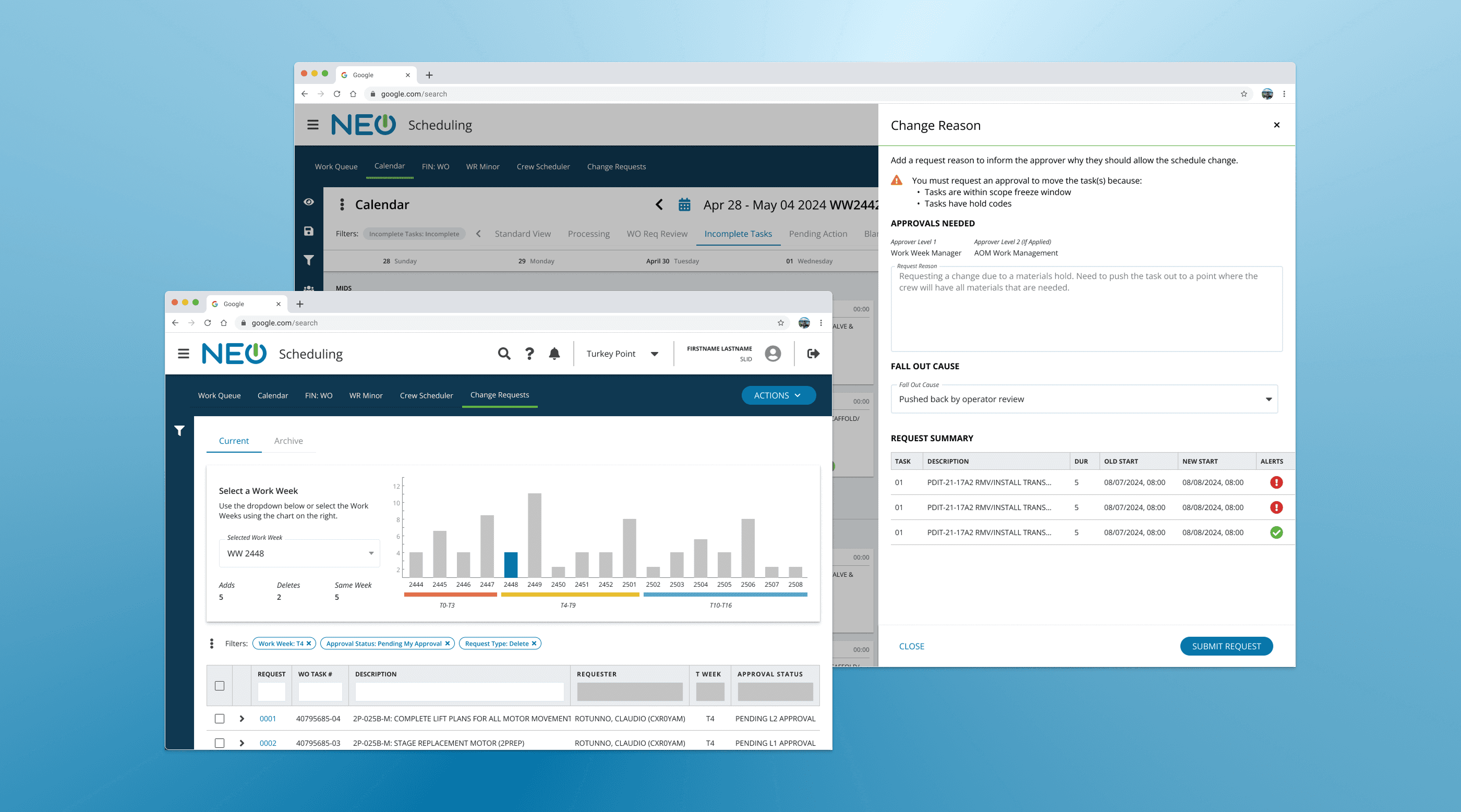The image size is (1461, 812).
Task: Tick the select-all header checkbox
Action: (220, 686)
